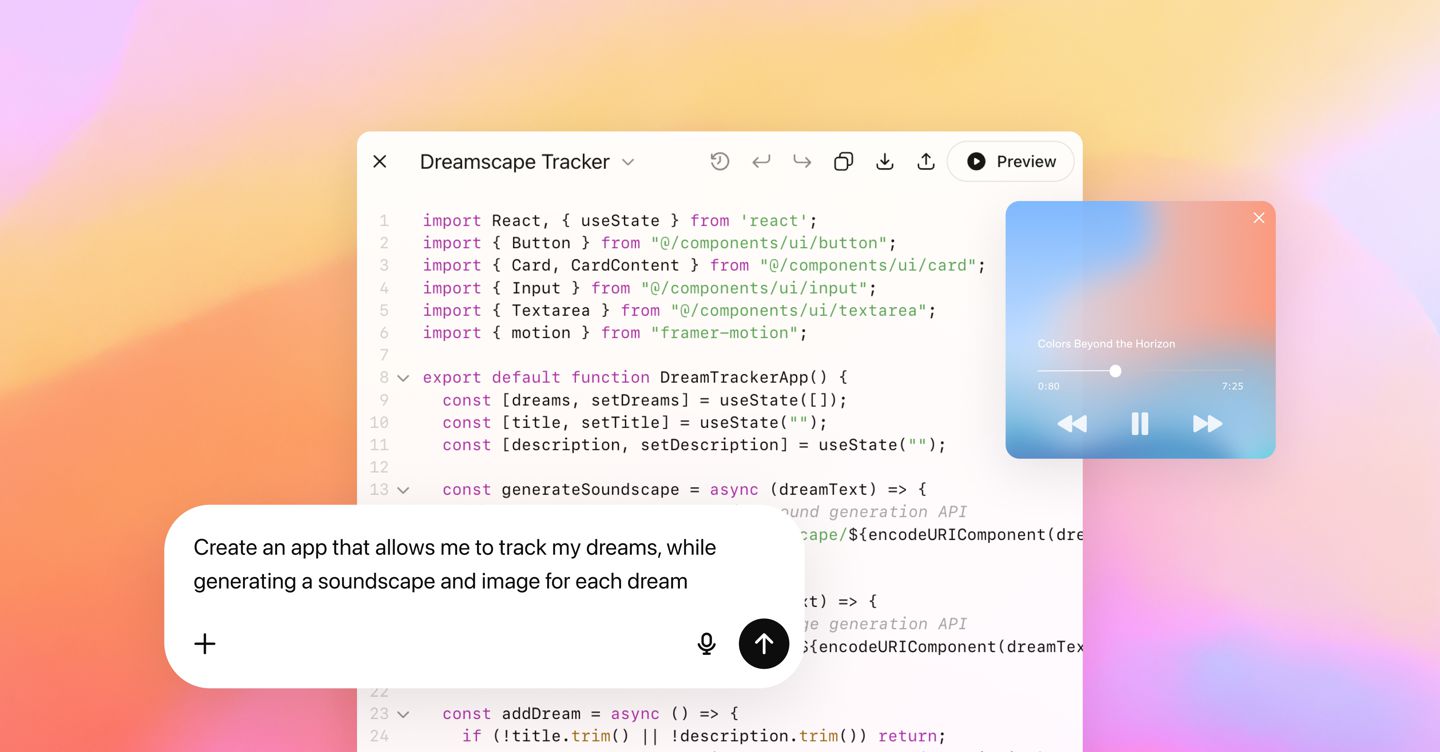Close the music player widget
Screen dimensions: 1440x752
[x=1259, y=218]
